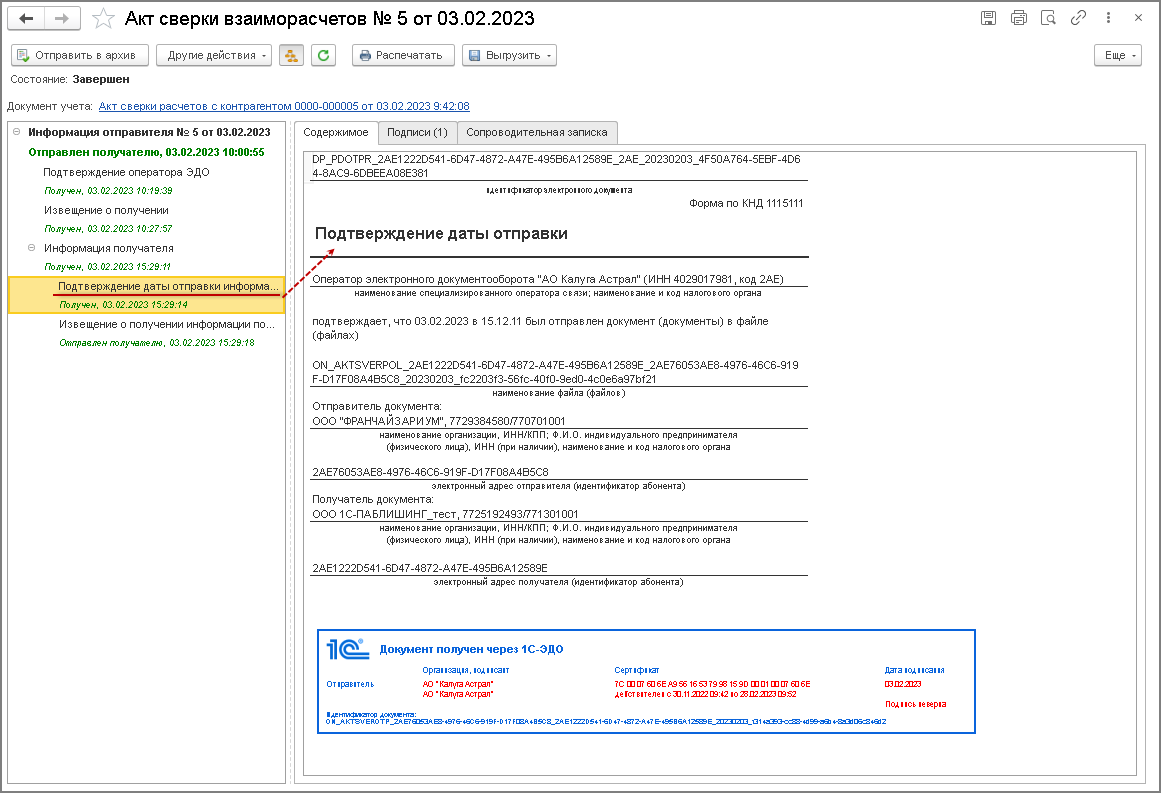
Task: Click 'Распечатать' button
Action: [404, 56]
